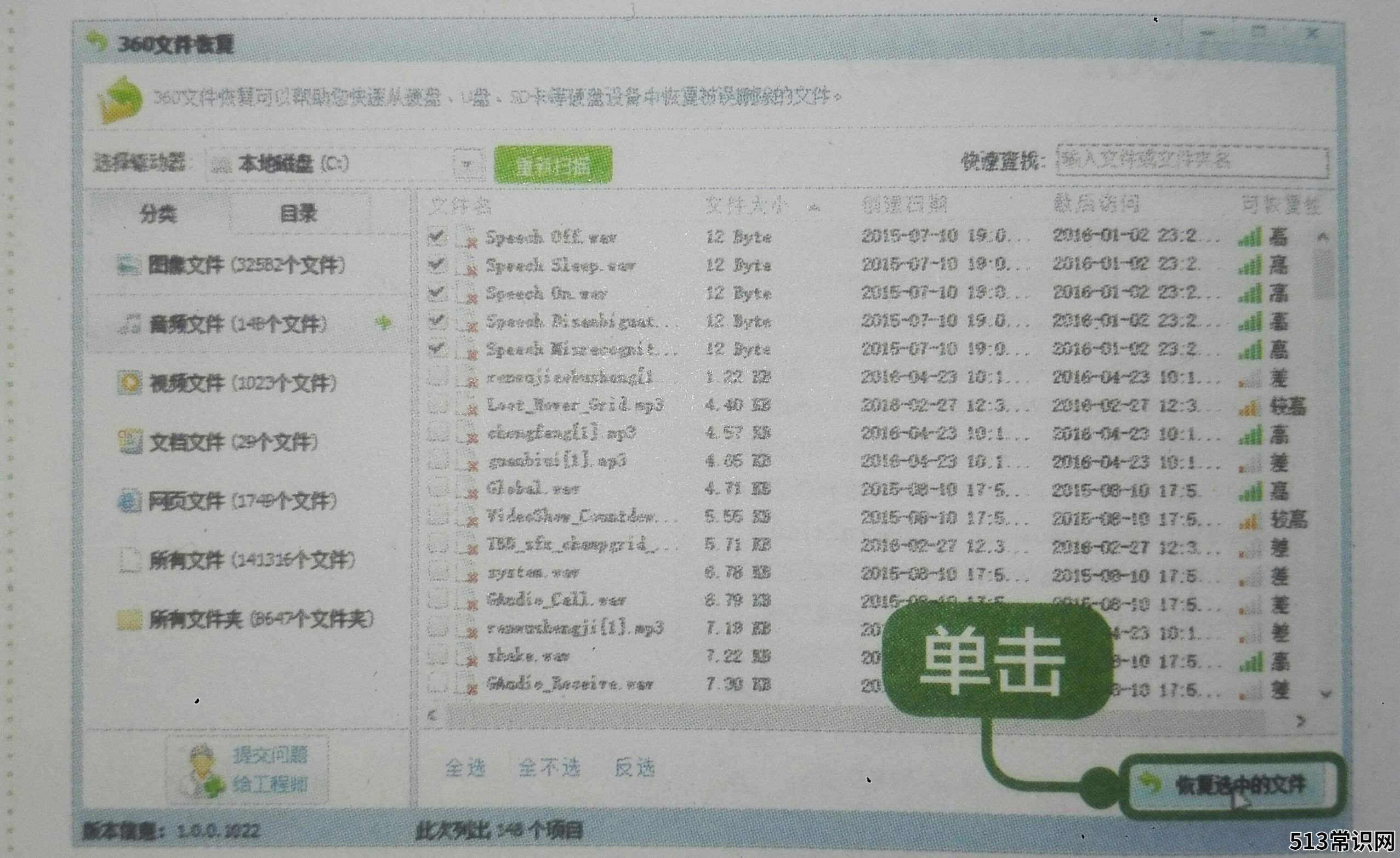This screenshot has height=858, width=1400.
Task: Tick the chengfeng[1].mp3 checkbox
Action: 437,433
